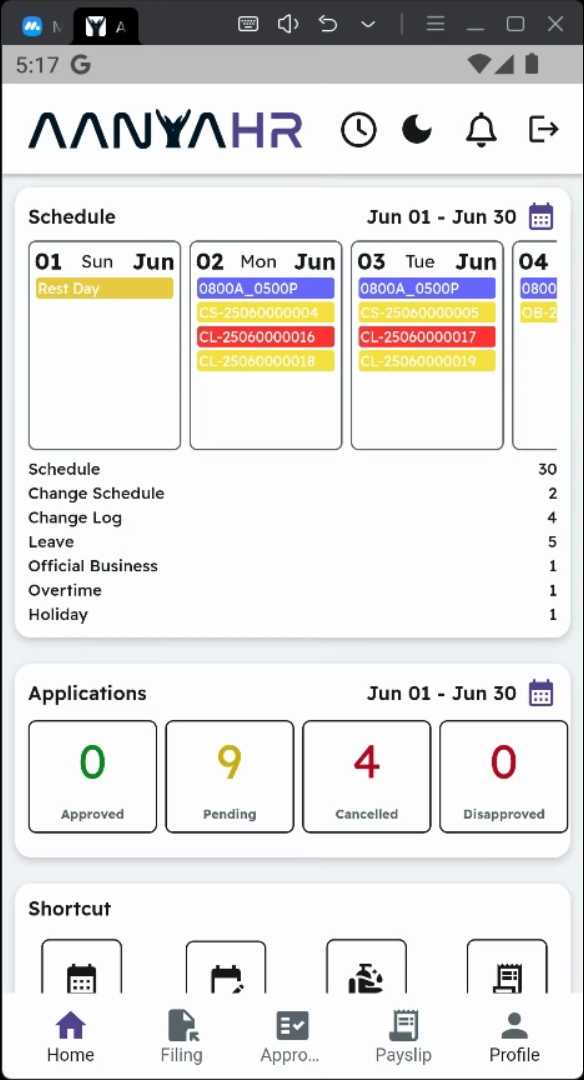Switch to the Filing tab

click(182, 1037)
